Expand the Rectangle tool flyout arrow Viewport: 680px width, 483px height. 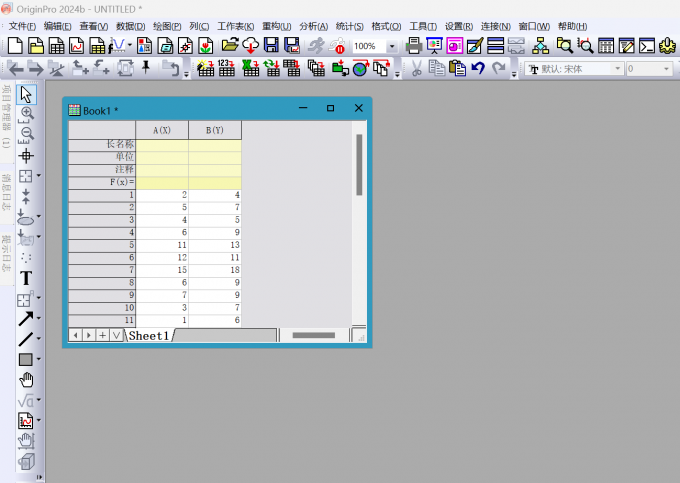point(39,359)
